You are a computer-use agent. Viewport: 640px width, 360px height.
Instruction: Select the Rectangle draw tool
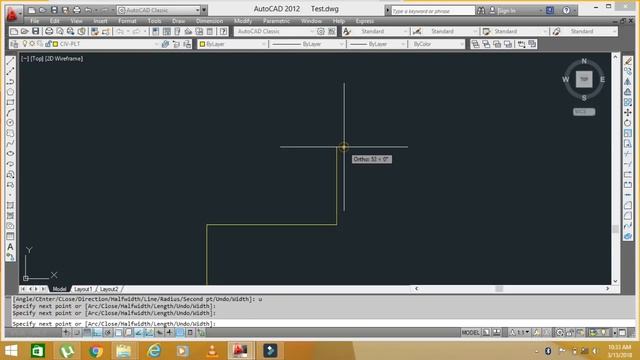tap(11, 102)
